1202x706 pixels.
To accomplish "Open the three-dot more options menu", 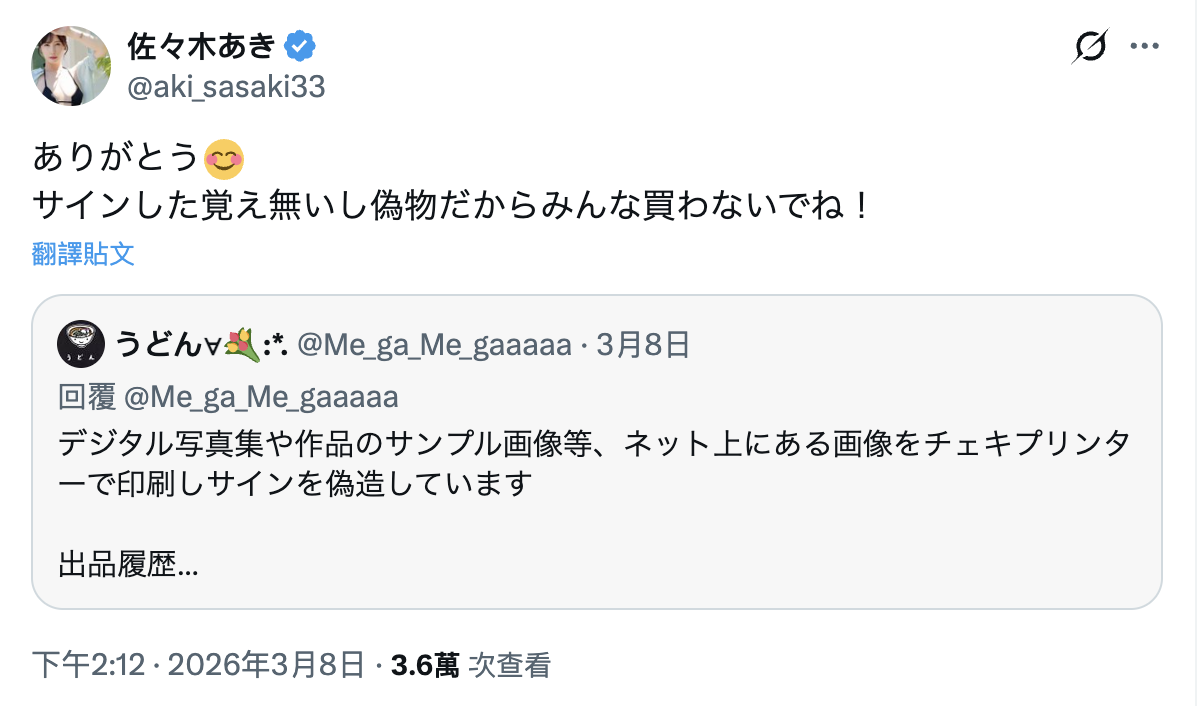I will [x=1145, y=46].
